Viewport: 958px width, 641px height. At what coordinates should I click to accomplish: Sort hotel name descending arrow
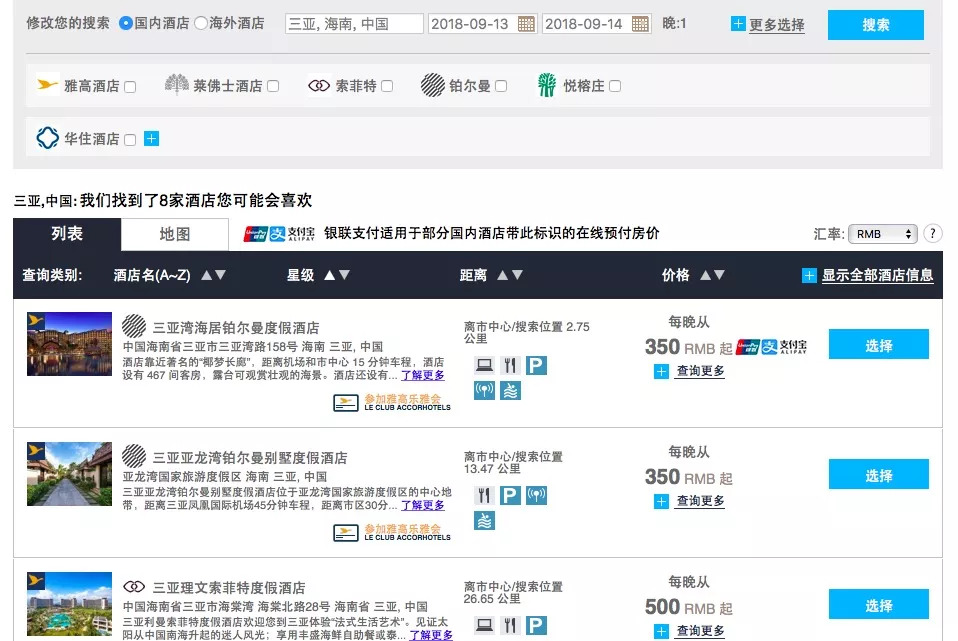[x=221, y=275]
